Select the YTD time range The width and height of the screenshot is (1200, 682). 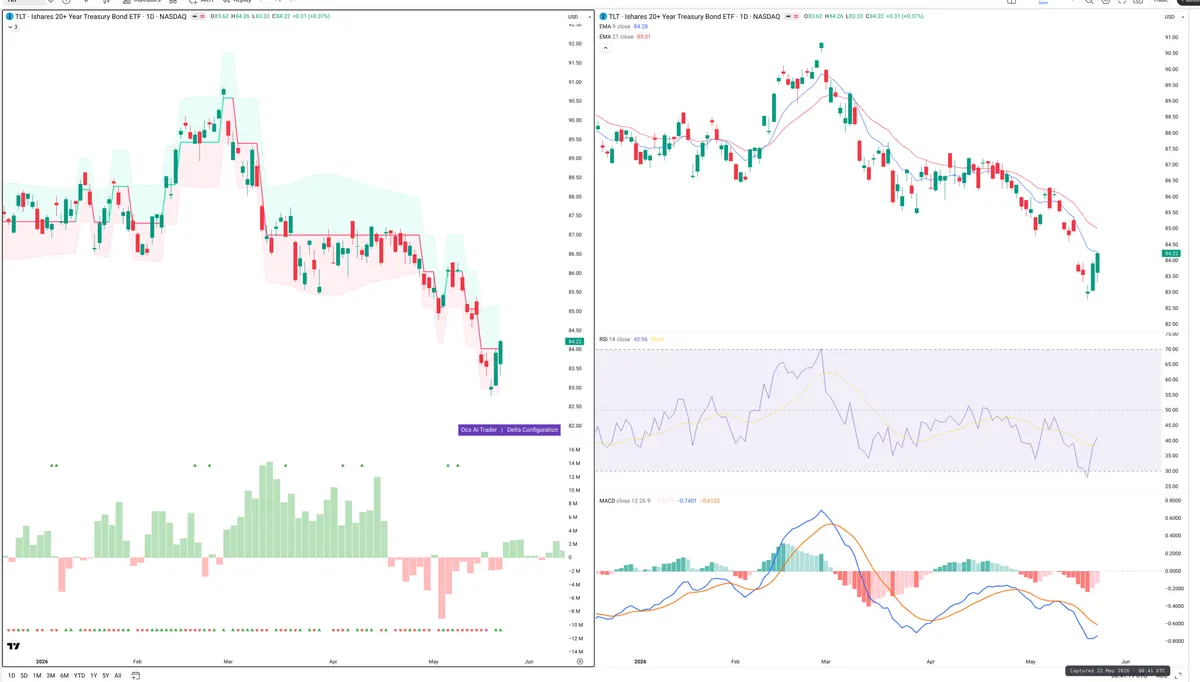tap(79, 676)
